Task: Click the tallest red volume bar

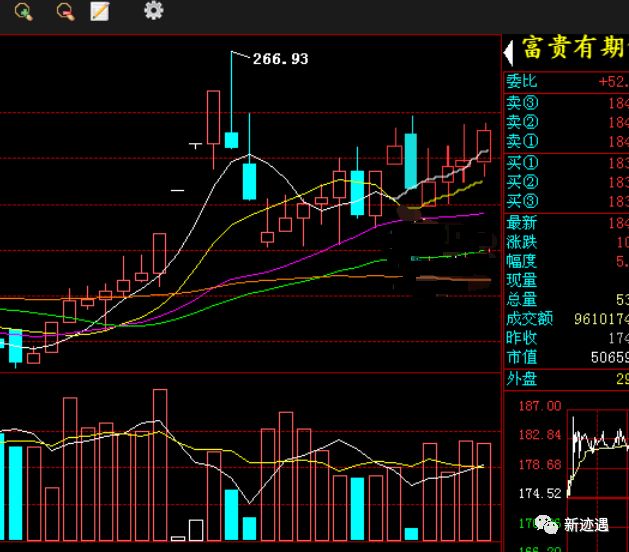Action: 160,465
